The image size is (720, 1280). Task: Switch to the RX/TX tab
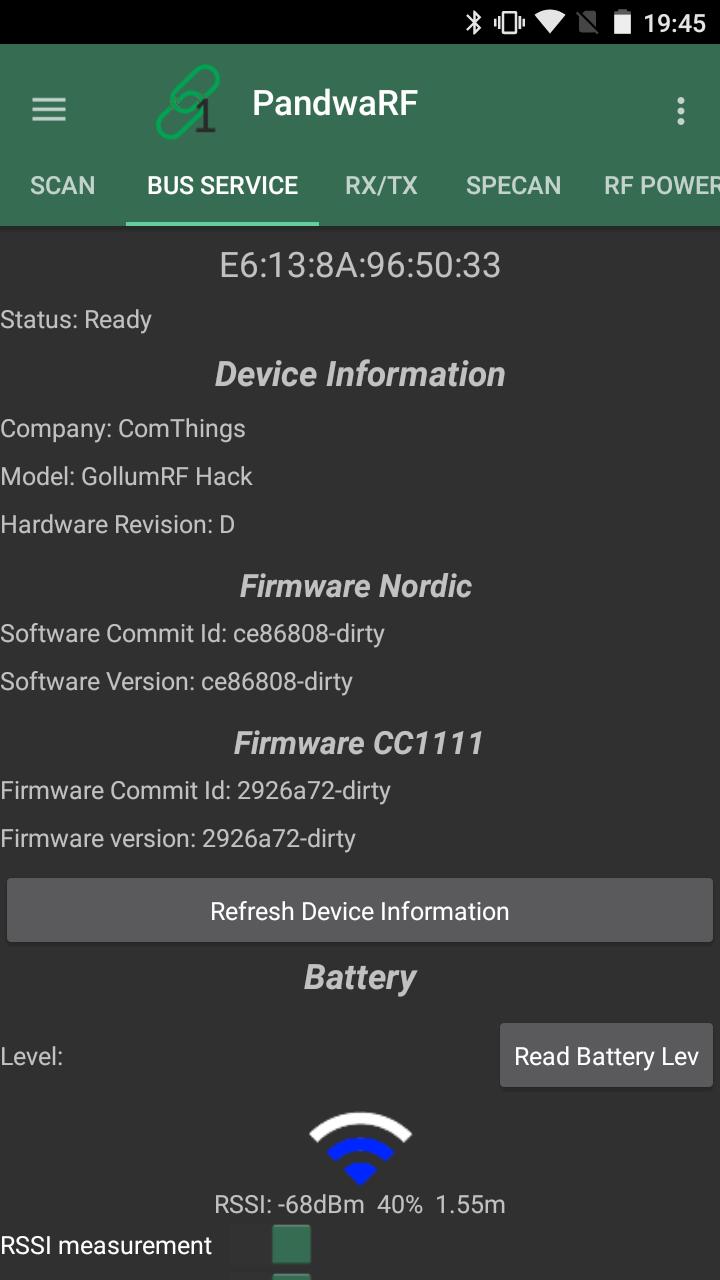[x=381, y=185]
